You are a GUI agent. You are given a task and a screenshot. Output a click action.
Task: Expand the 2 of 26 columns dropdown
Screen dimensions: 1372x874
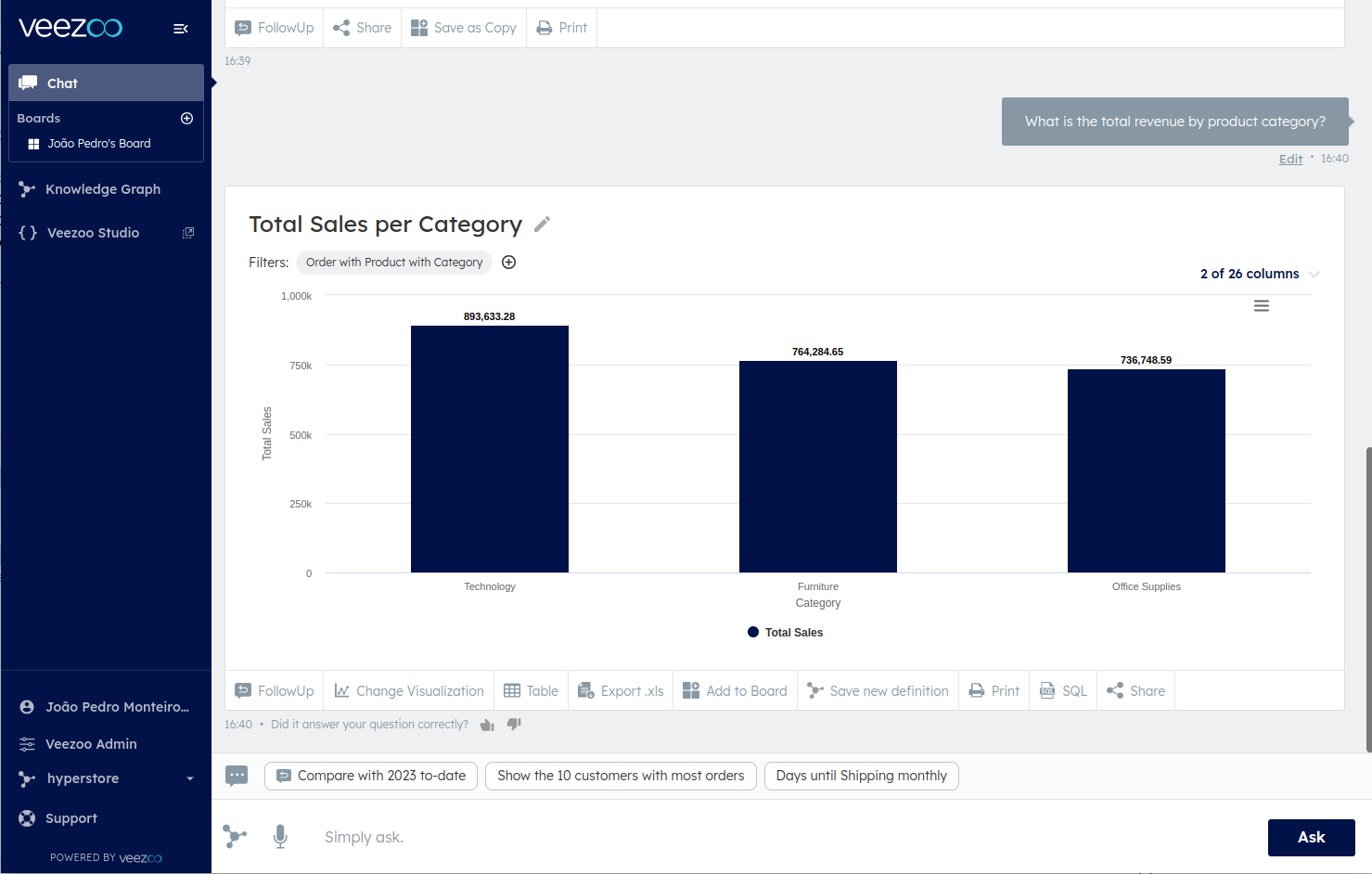point(1259,274)
